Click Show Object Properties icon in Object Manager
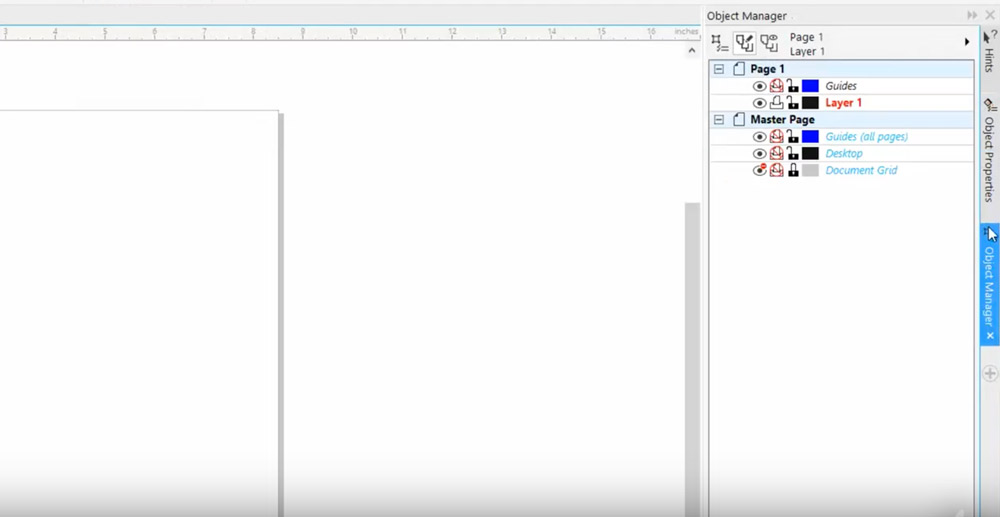The height and width of the screenshot is (517, 1000). pyautogui.click(x=719, y=43)
